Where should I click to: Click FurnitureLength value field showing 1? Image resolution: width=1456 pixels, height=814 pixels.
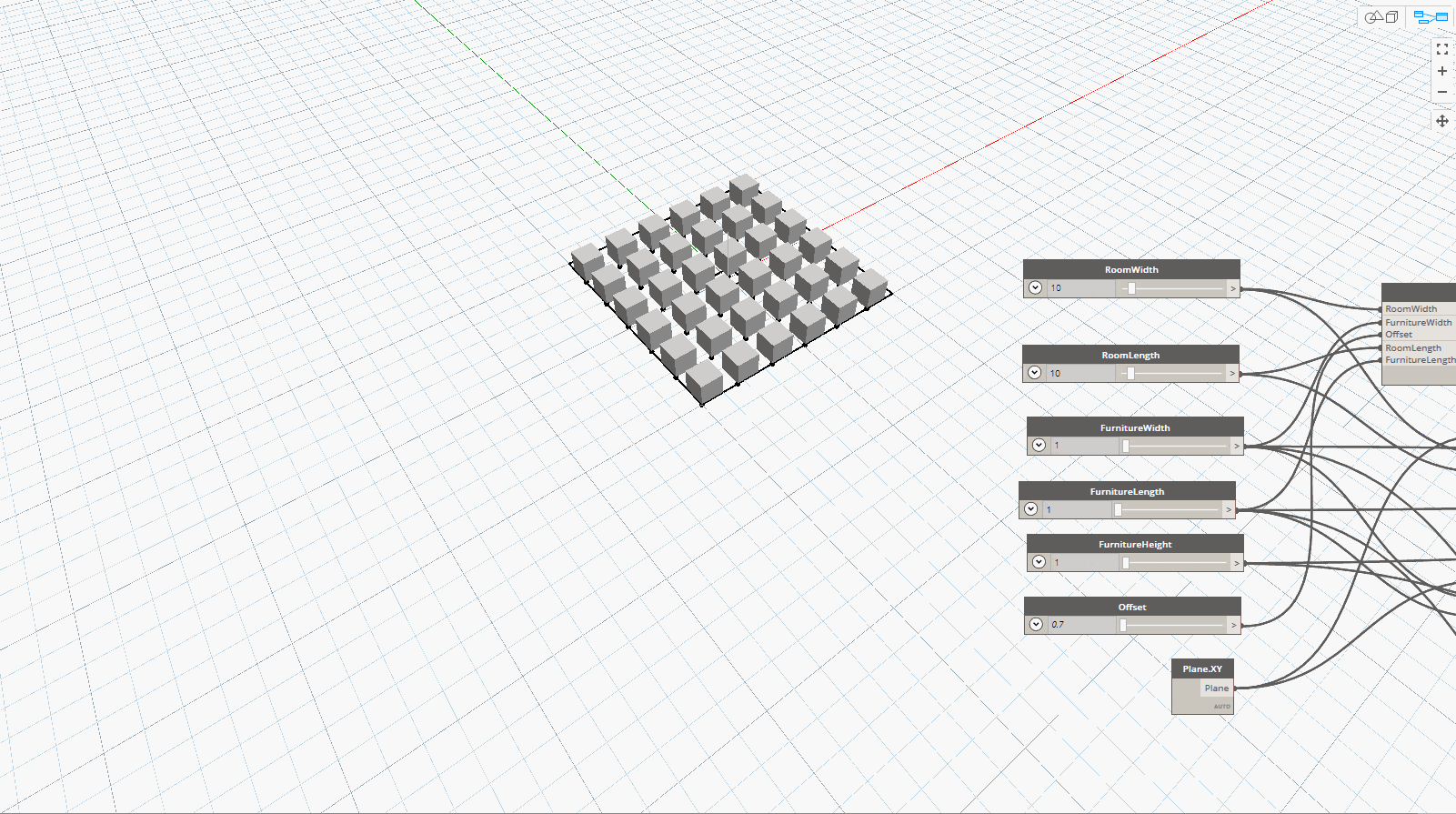[x=1076, y=509]
